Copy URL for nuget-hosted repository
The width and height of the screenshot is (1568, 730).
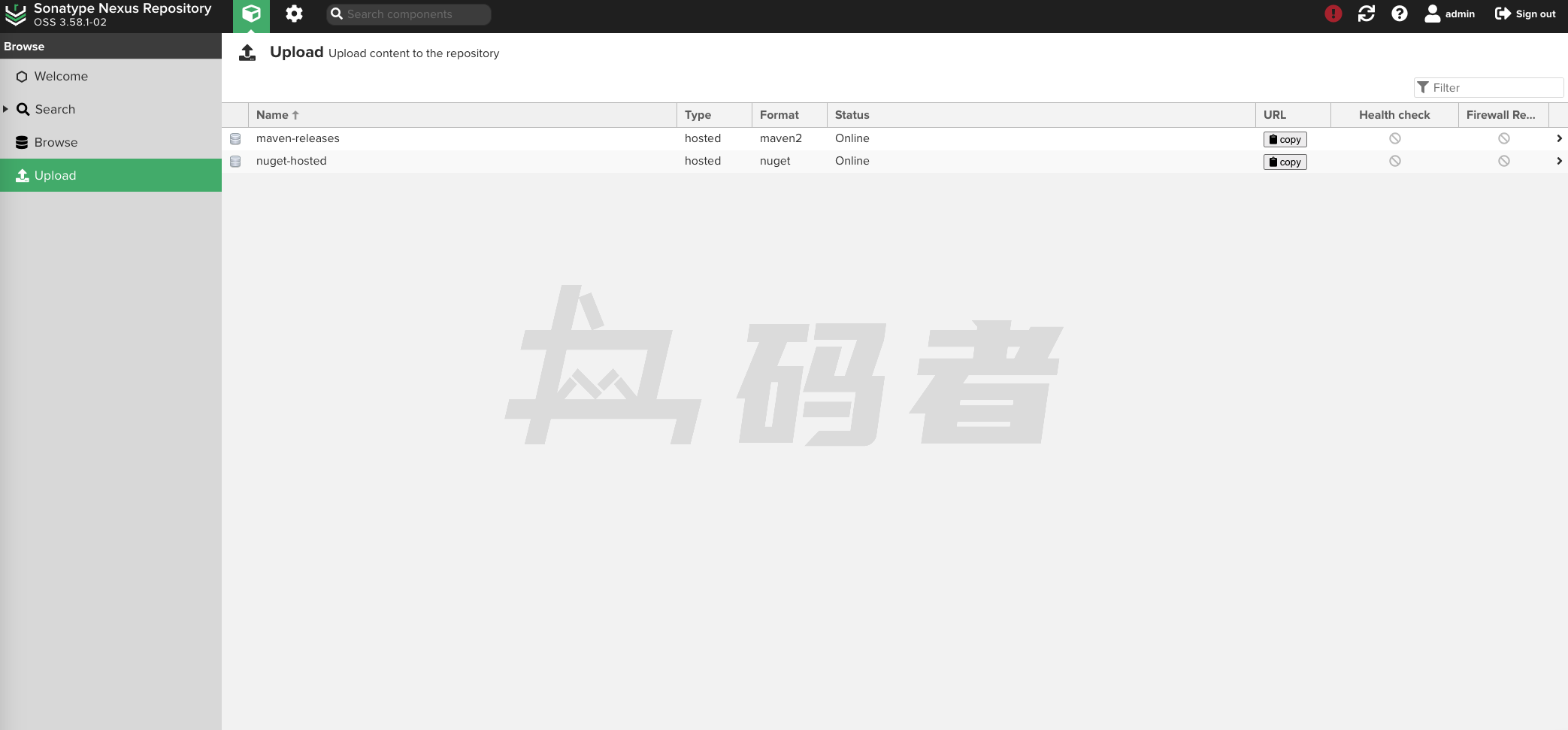point(1285,162)
